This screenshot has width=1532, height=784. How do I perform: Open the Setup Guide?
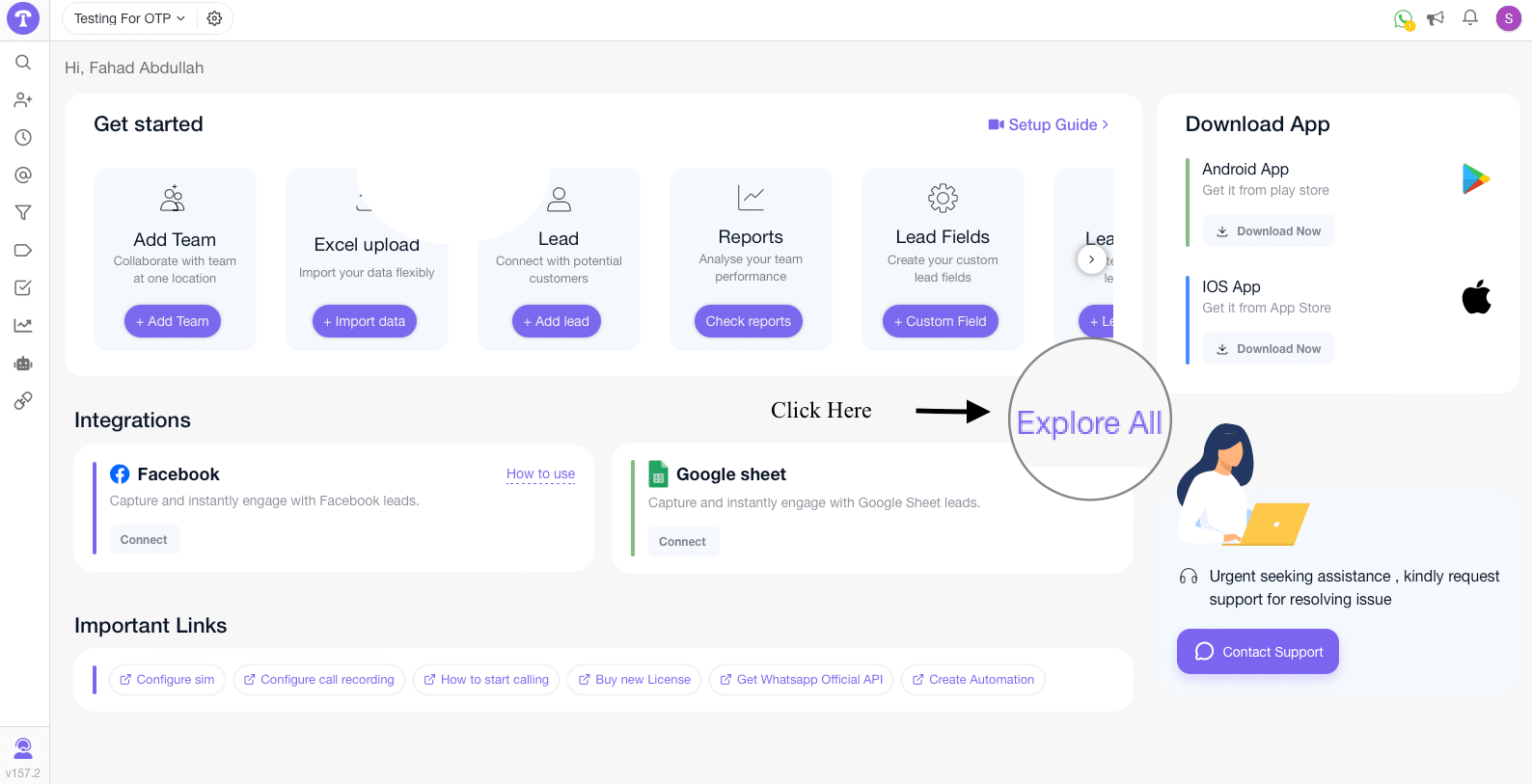pos(1048,124)
